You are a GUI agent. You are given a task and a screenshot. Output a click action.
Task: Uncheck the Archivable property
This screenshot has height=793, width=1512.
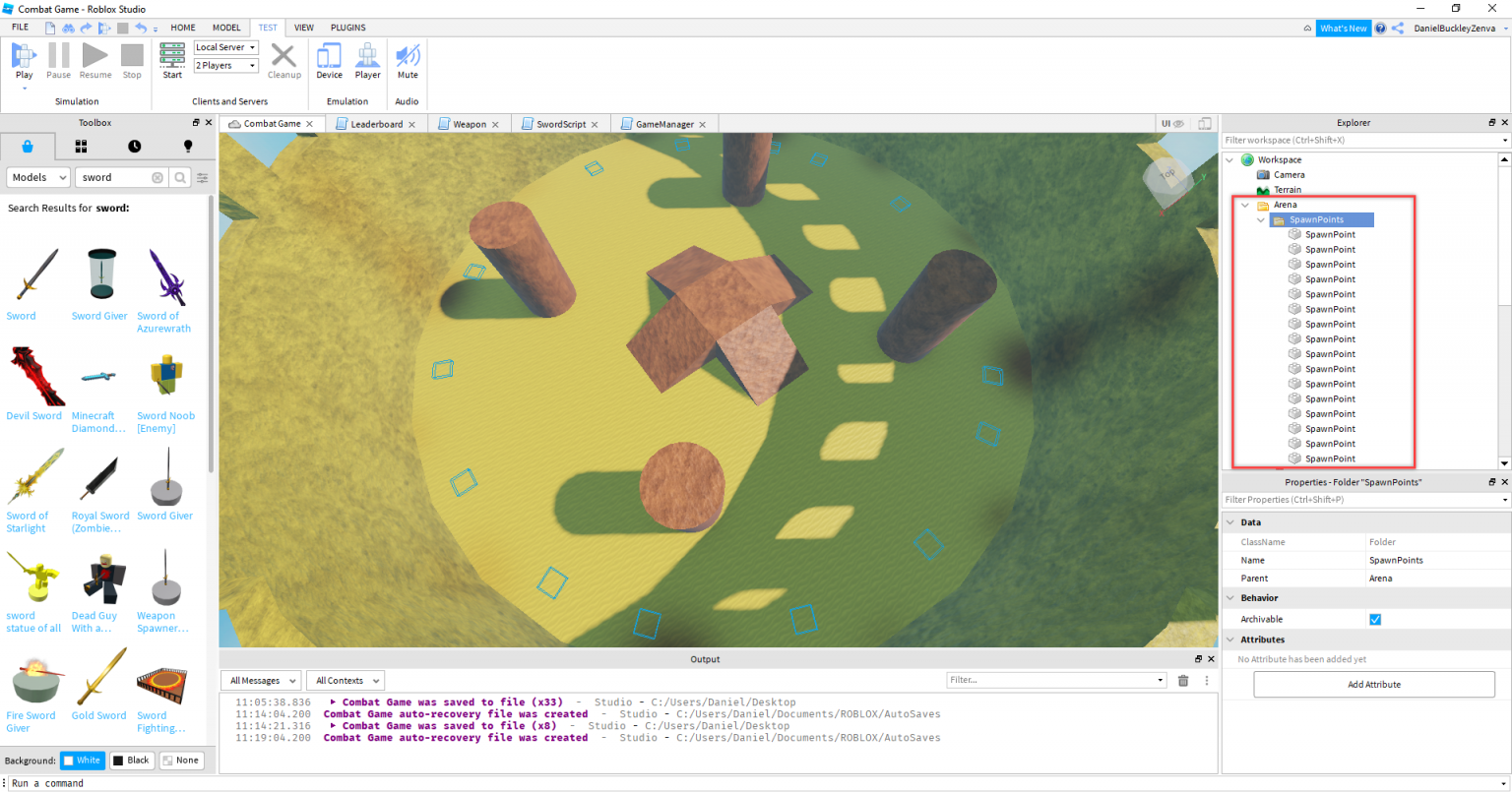(x=1375, y=619)
